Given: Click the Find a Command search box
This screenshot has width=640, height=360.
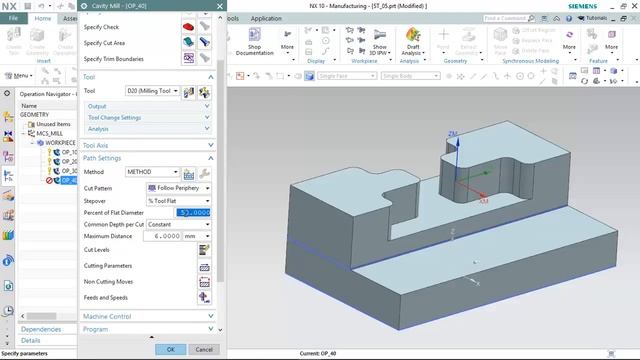Looking at the screenshot, I should tap(509, 18).
